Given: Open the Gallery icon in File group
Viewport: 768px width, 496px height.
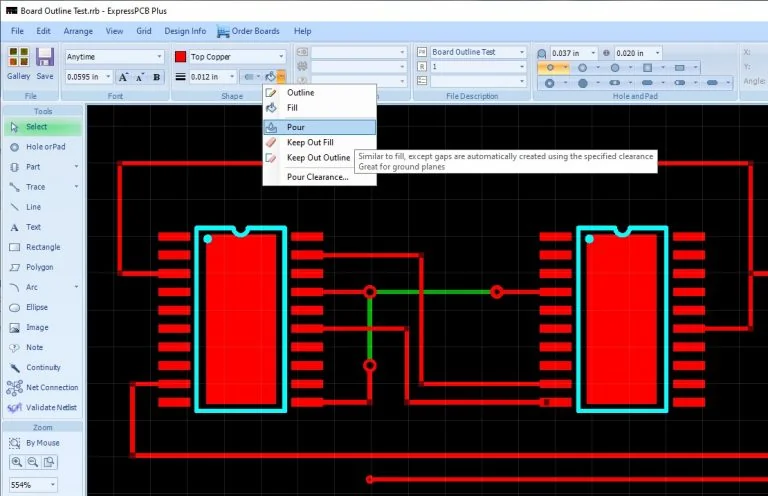Looking at the screenshot, I should point(18,63).
